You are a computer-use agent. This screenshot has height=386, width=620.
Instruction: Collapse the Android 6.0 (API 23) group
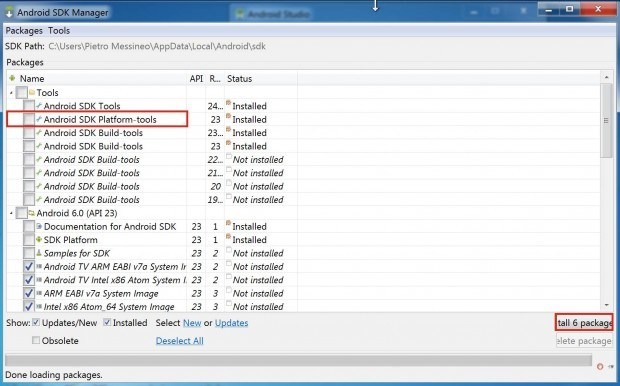point(11,214)
